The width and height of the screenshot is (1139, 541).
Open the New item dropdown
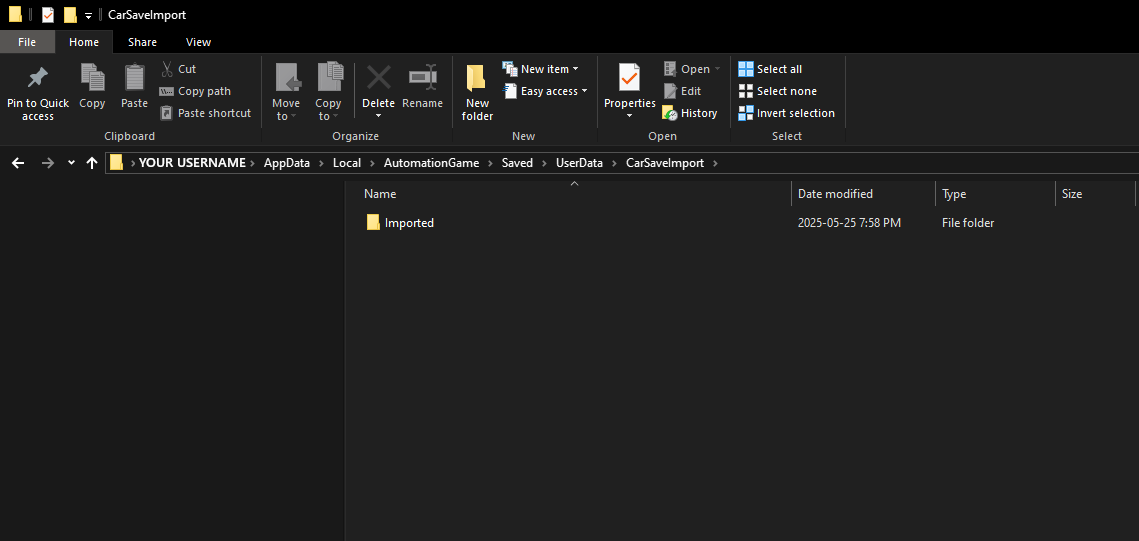tap(540, 69)
